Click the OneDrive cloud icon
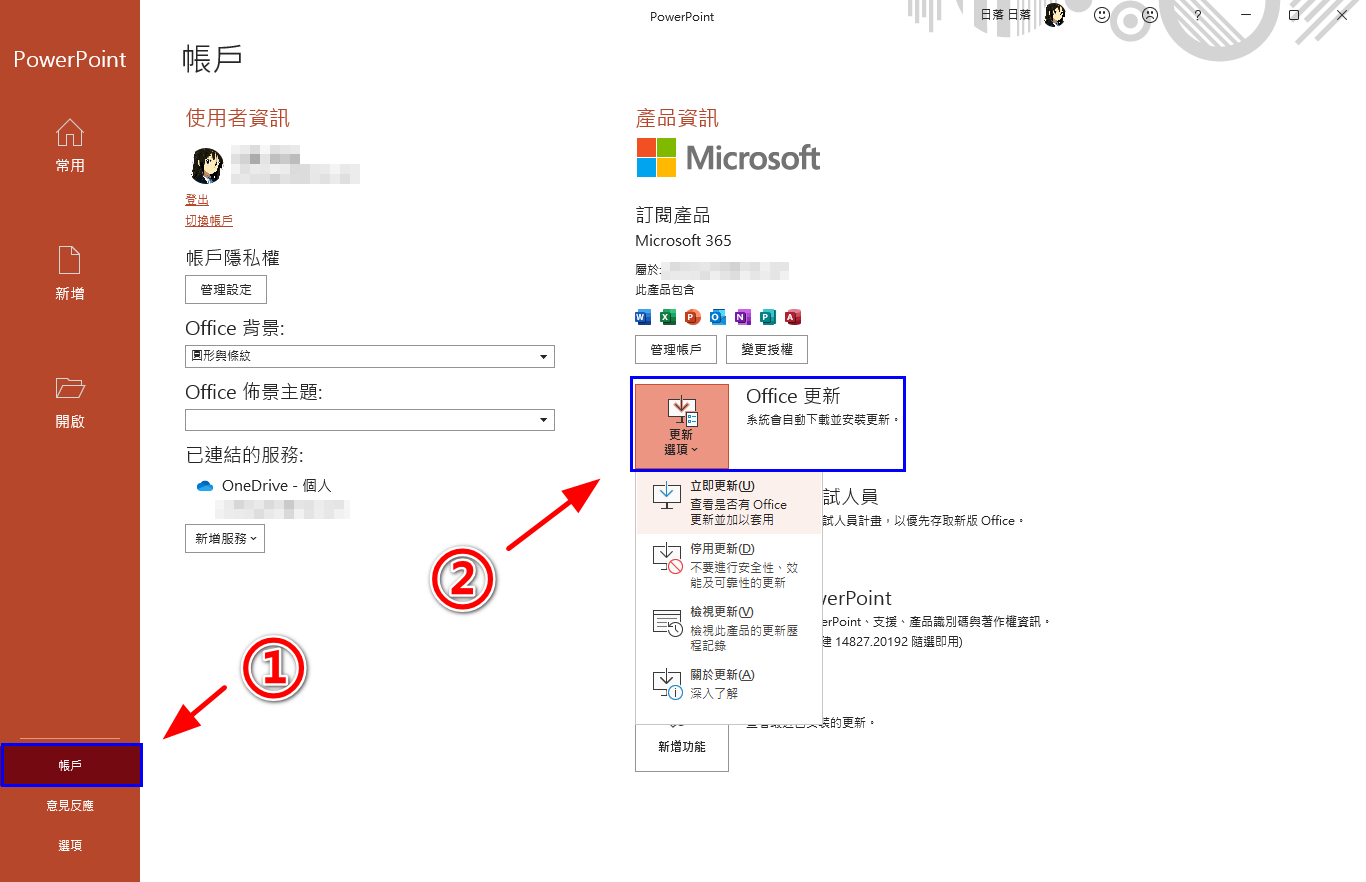Image resolution: width=1366 pixels, height=882 pixels. coord(205,486)
